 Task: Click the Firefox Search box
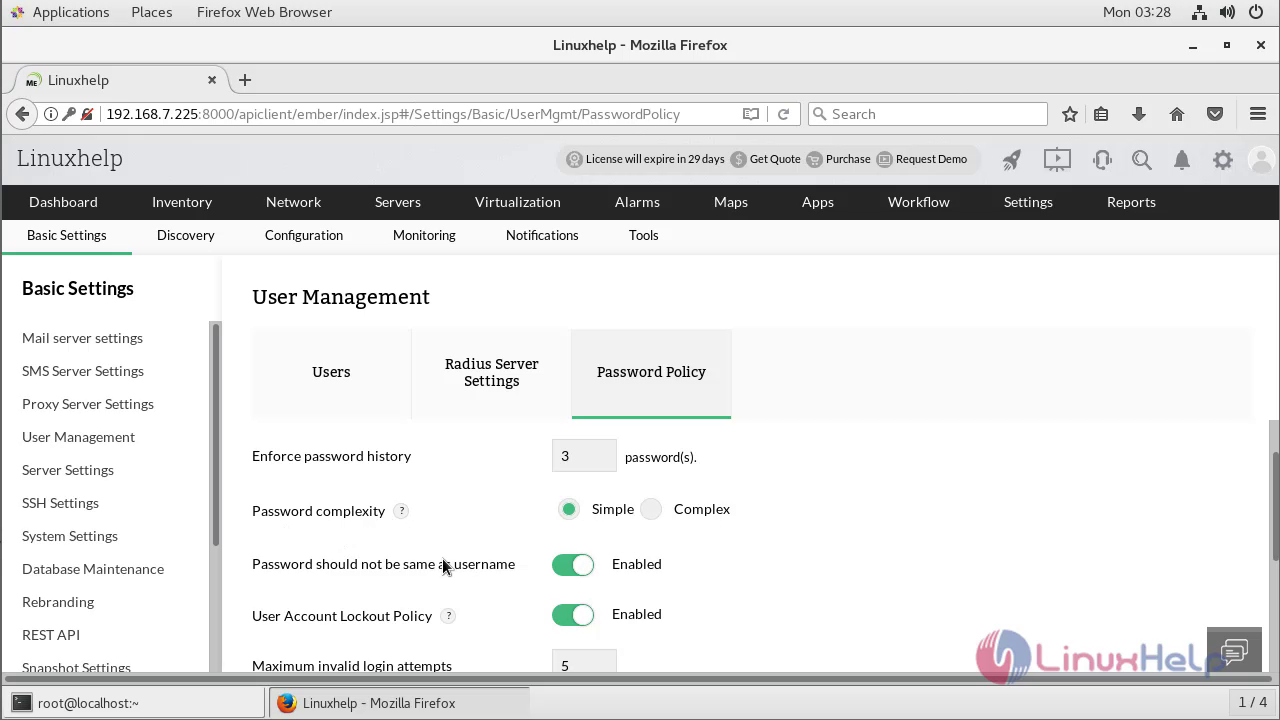click(x=927, y=114)
